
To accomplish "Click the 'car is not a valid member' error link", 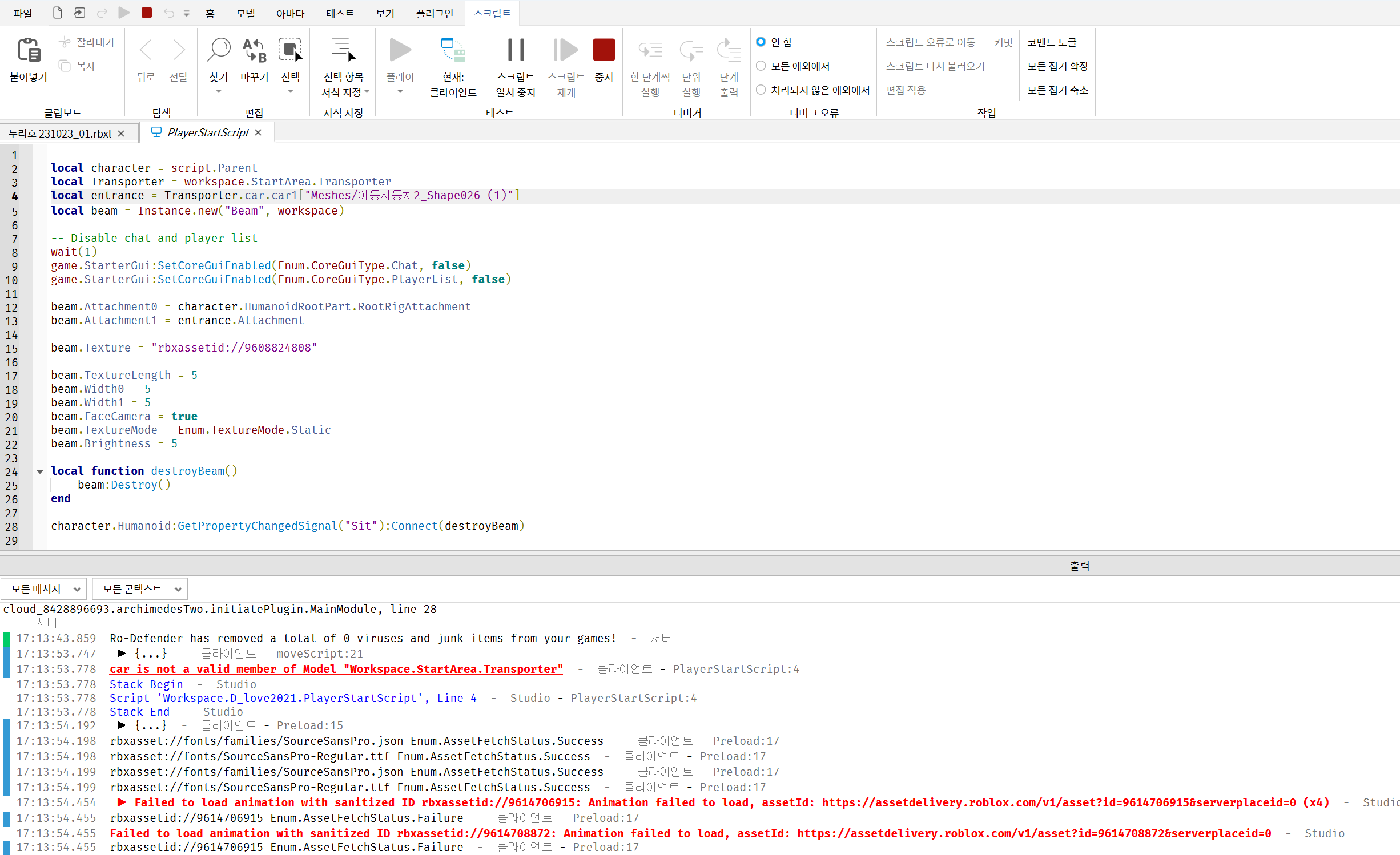I will [336, 669].
